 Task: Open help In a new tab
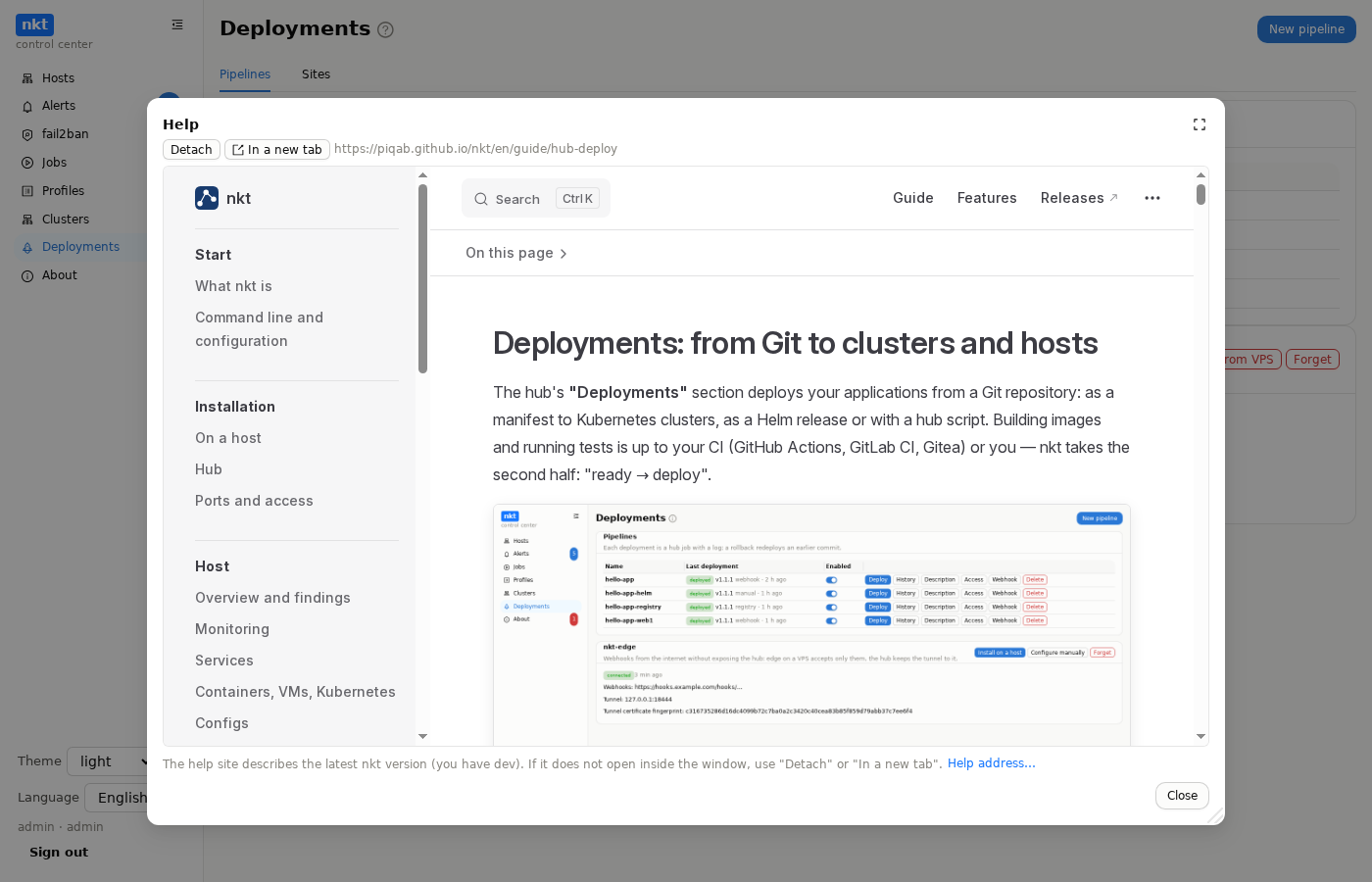click(277, 149)
